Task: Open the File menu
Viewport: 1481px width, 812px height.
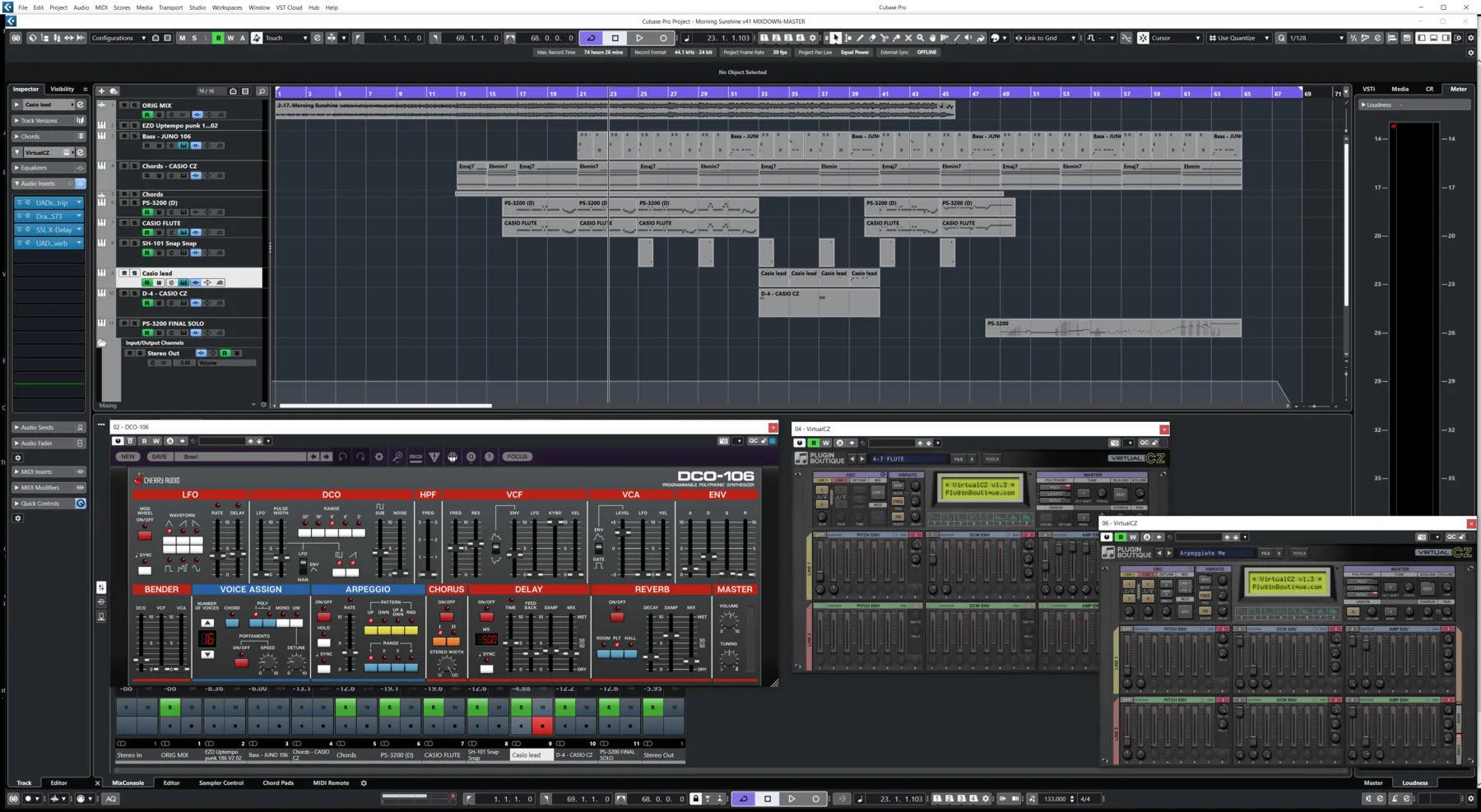Action: pyautogui.click(x=23, y=7)
